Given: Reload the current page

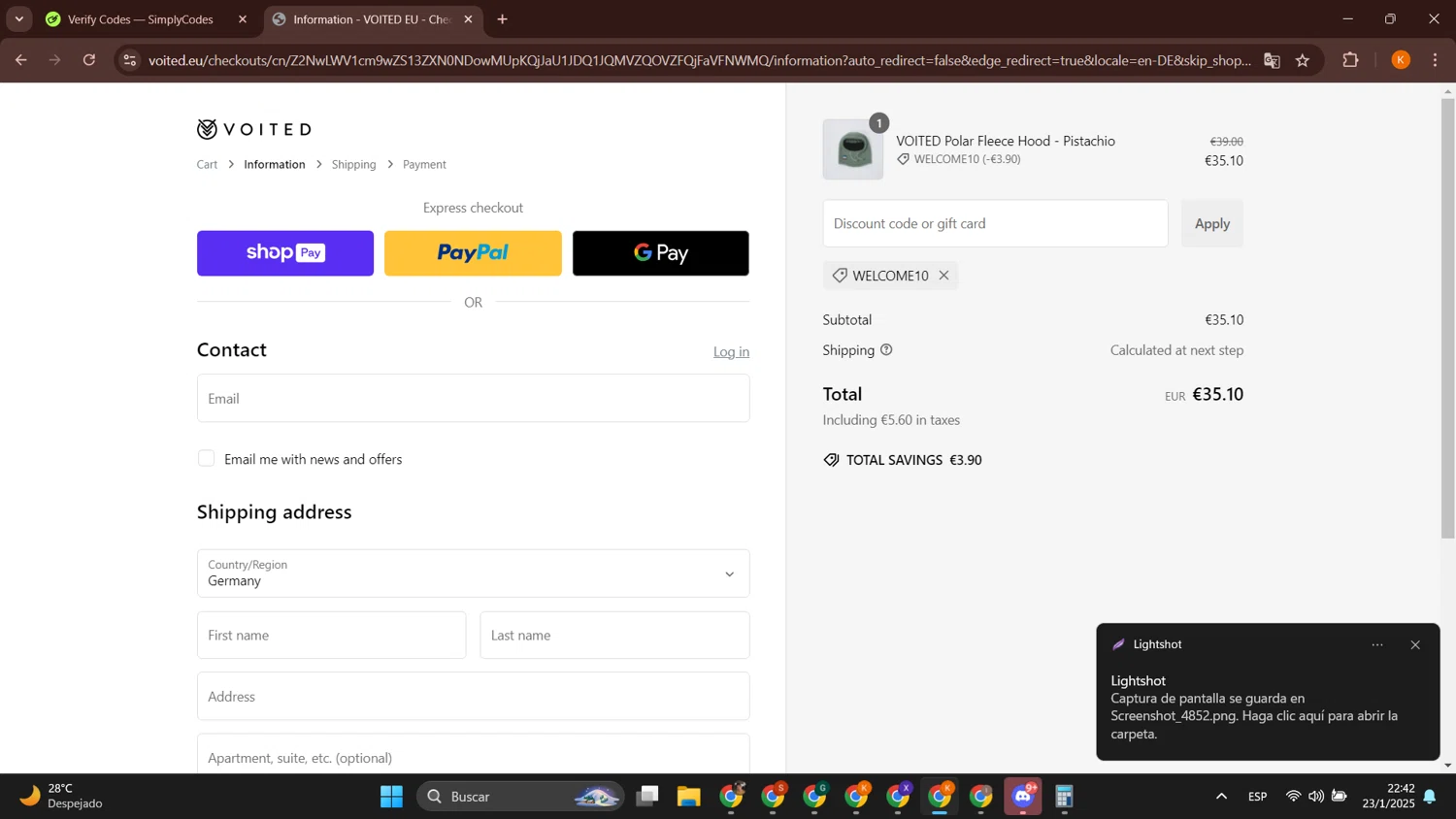Looking at the screenshot, I should [89, 60].
